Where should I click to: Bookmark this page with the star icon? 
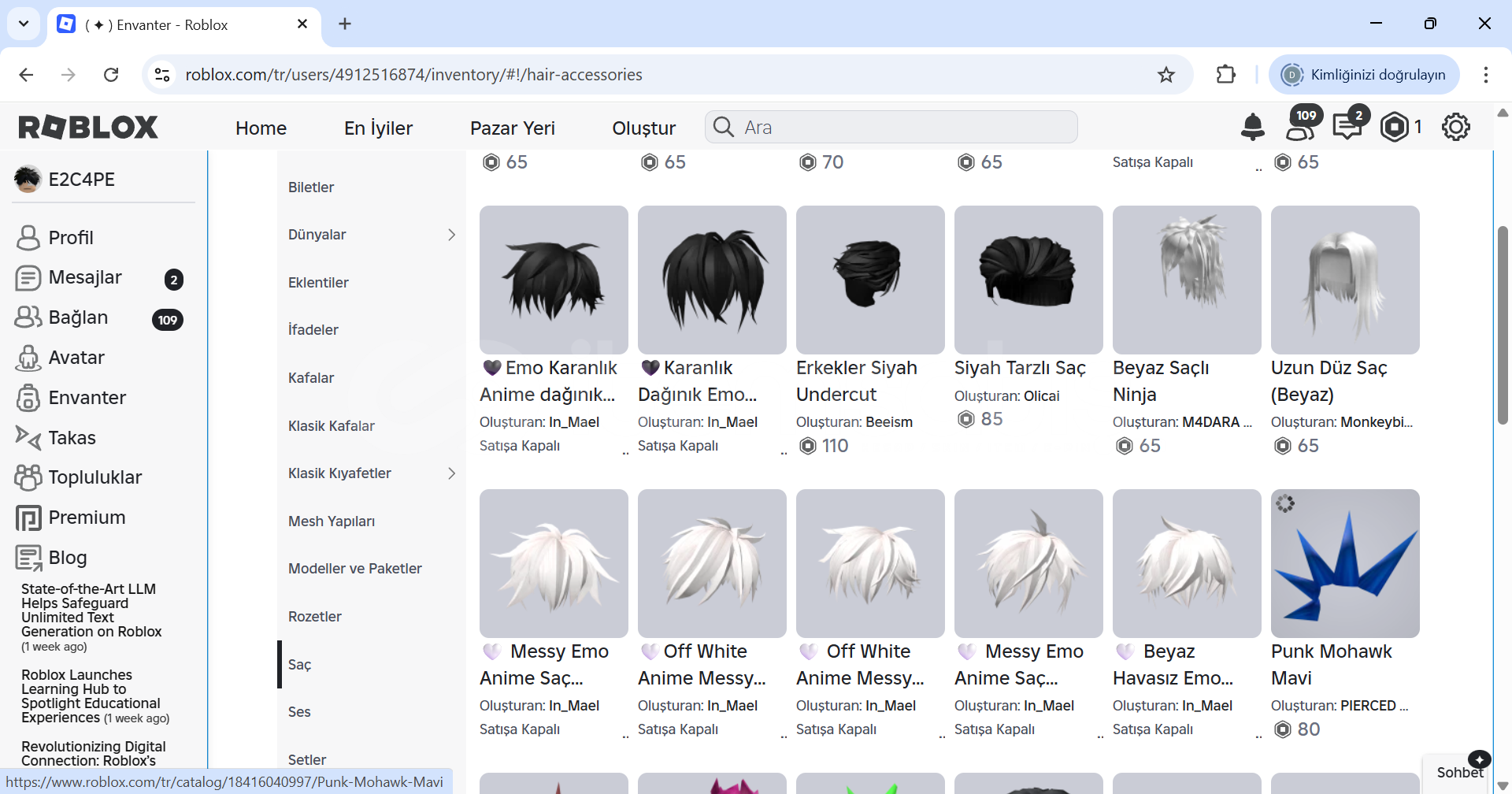[1166, 75]
